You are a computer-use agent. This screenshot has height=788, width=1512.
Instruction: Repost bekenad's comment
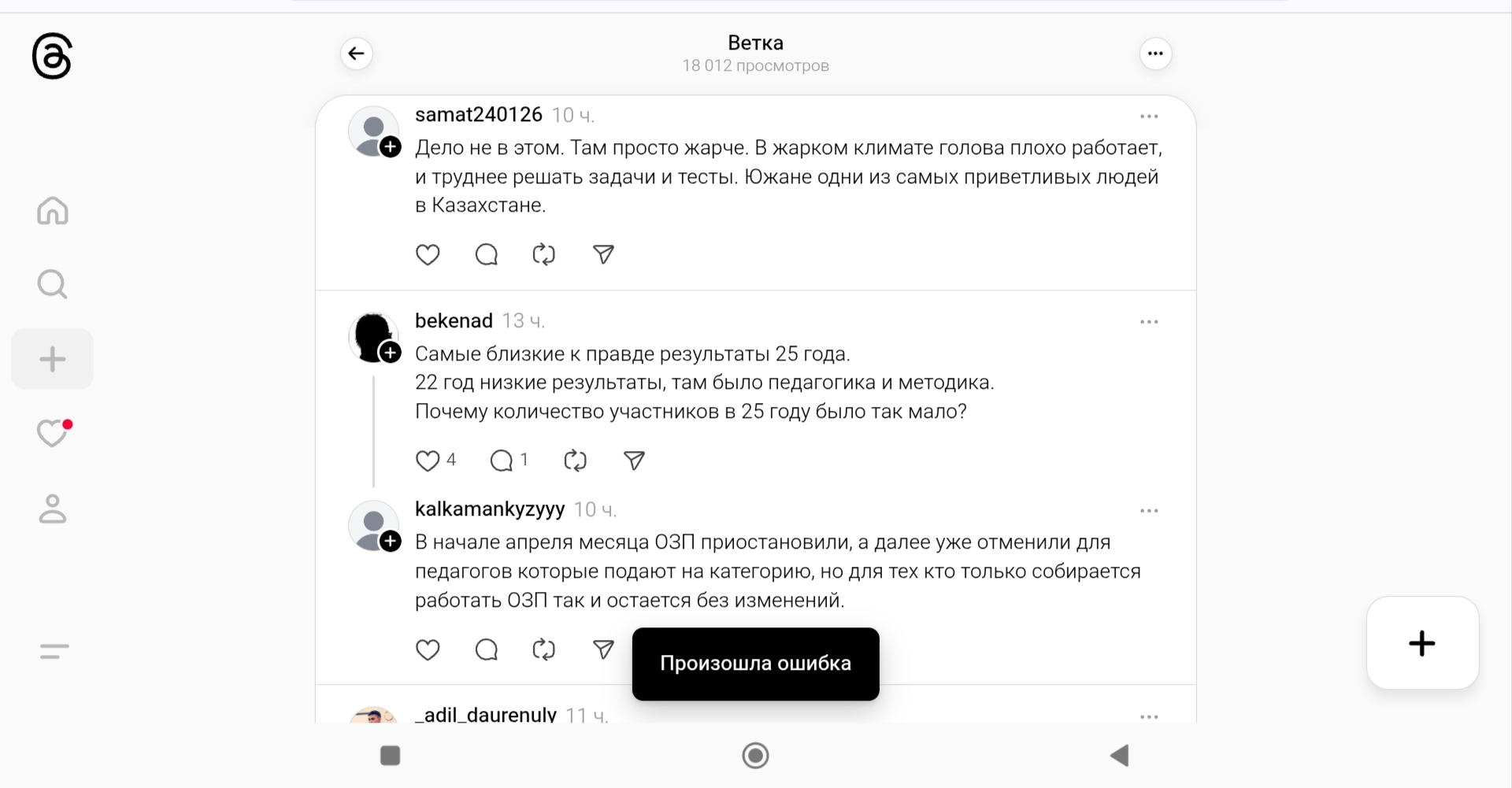575,461
